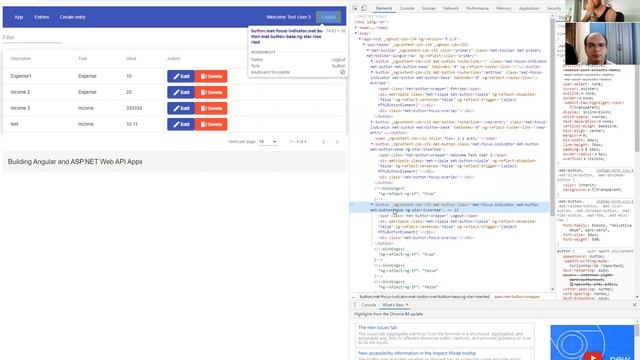
Task: Collapse the highlighted Logout button node
Action: [x=372, y=204]
